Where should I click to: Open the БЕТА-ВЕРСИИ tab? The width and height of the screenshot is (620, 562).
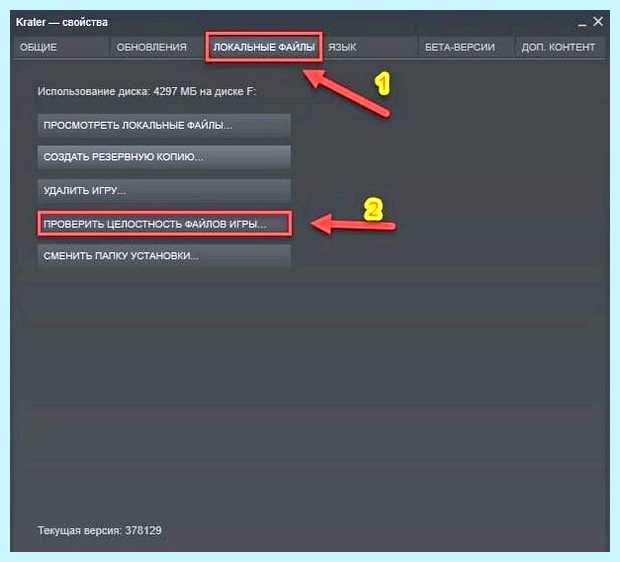point(466,47)
